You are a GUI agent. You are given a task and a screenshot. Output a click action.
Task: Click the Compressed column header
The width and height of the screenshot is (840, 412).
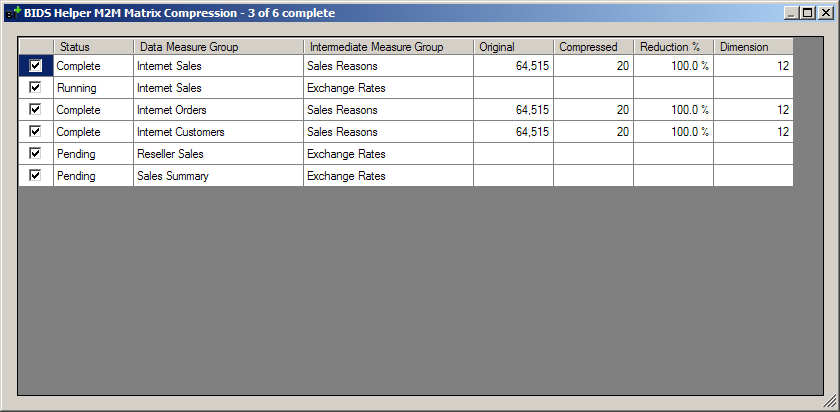coord(593,47)
